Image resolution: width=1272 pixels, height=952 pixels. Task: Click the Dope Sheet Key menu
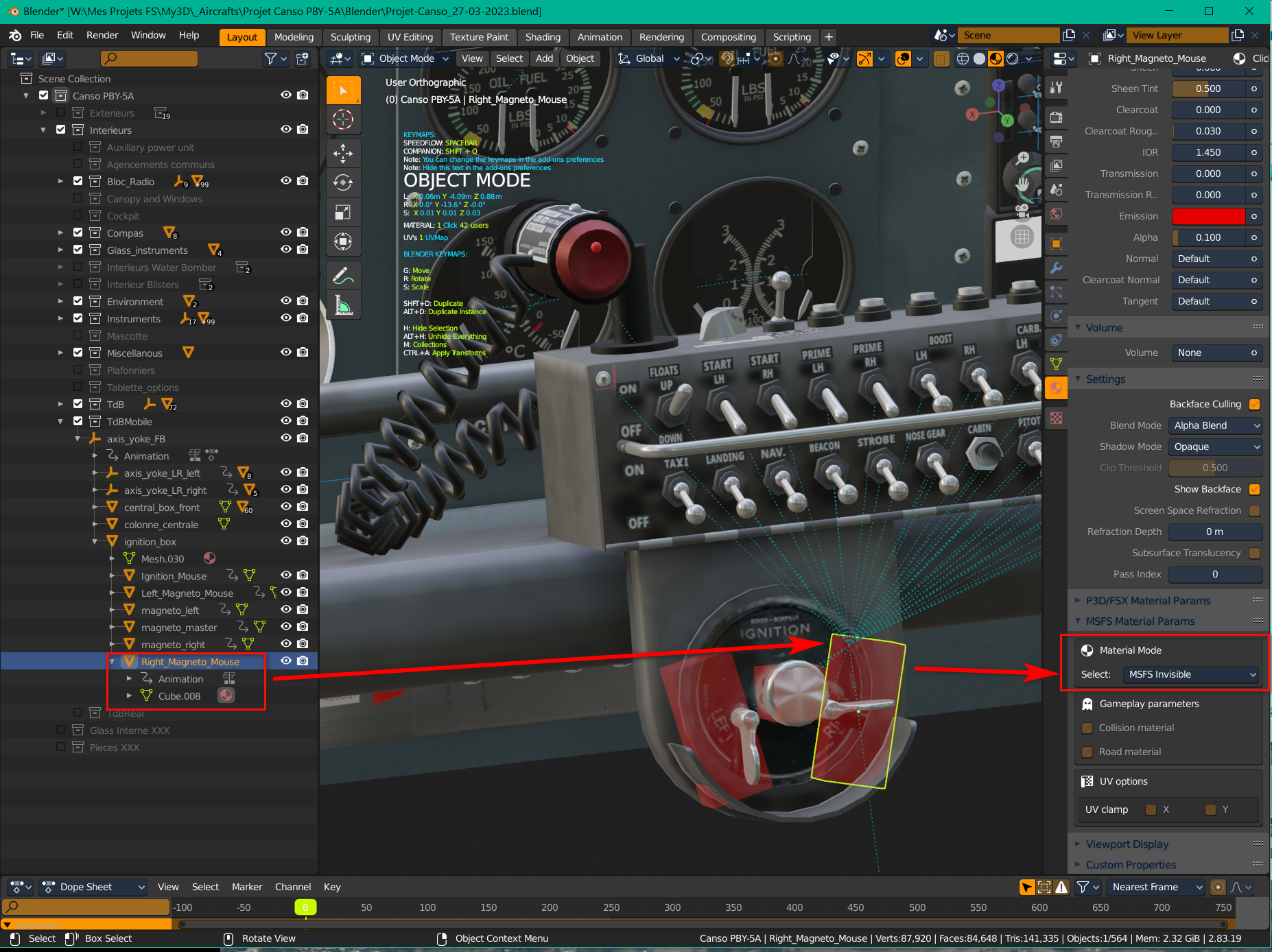click(x=332, y=888)
